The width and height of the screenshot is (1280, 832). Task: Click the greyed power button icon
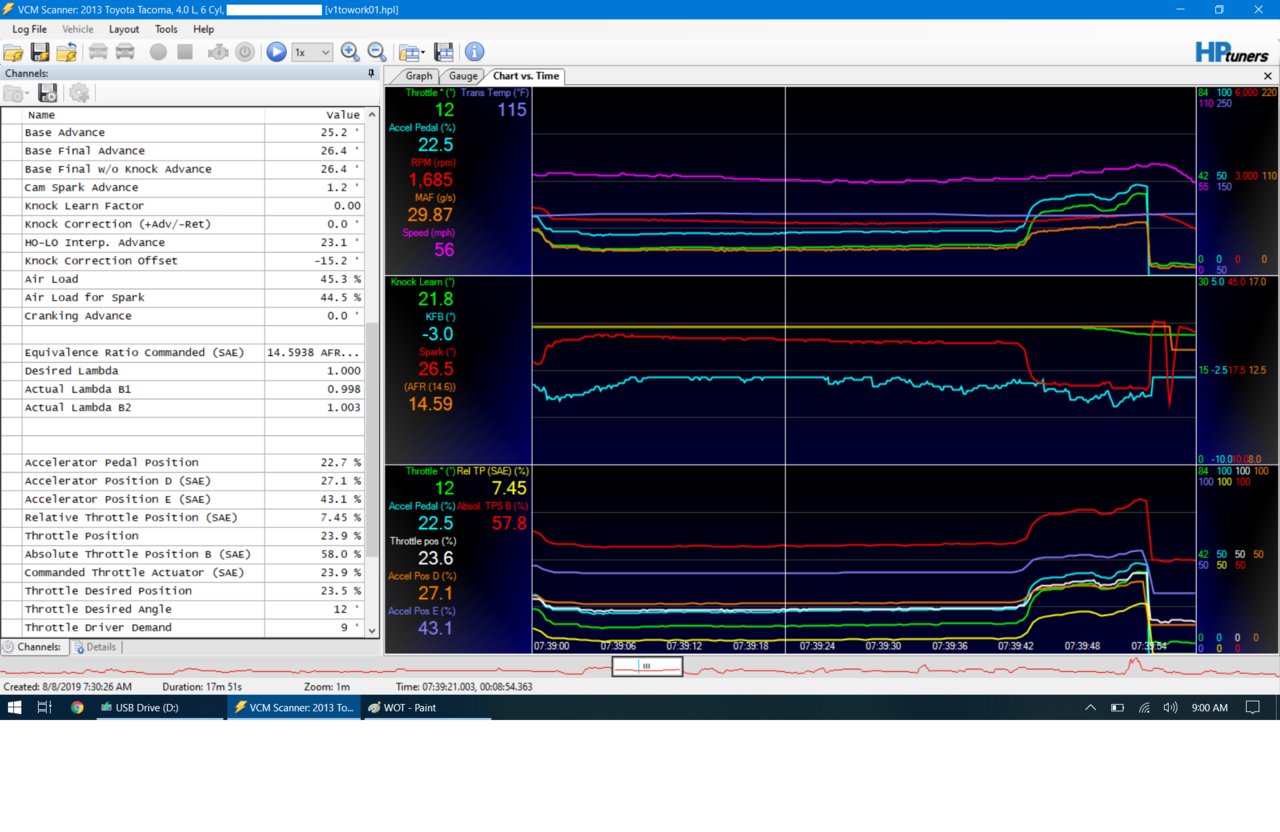245,52
